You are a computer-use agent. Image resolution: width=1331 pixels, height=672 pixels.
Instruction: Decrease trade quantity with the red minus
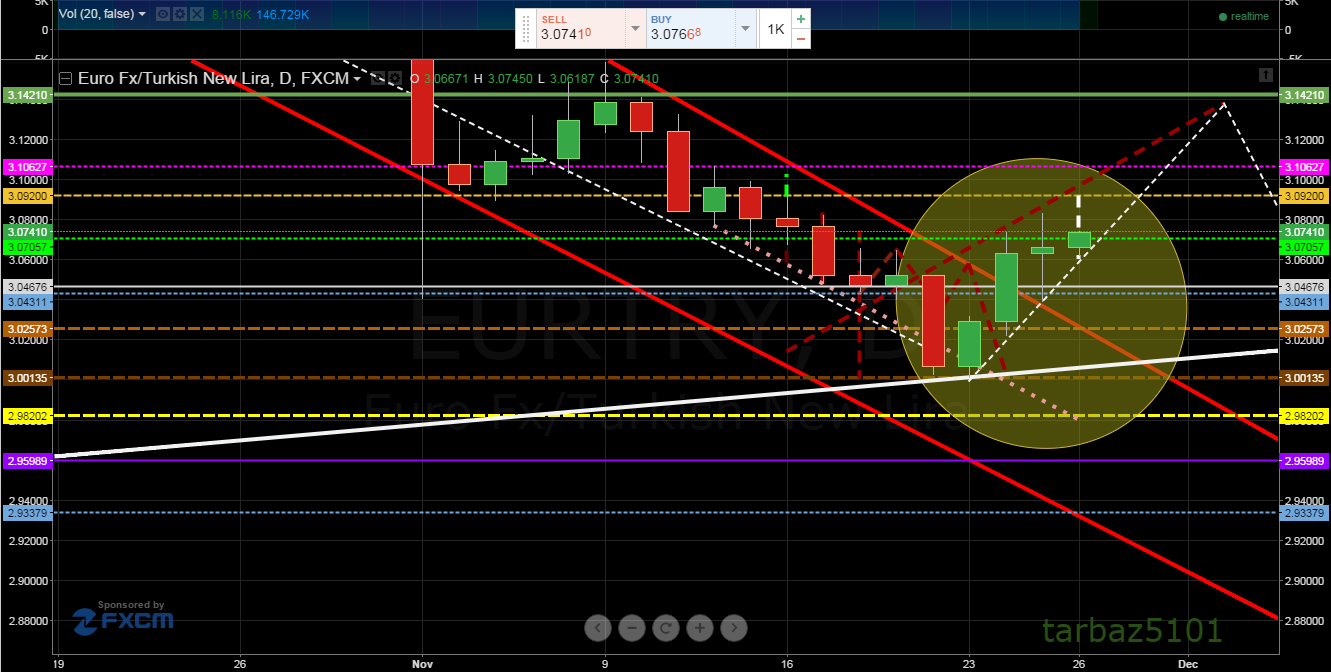pyautogui.click(x=800, y=38)
